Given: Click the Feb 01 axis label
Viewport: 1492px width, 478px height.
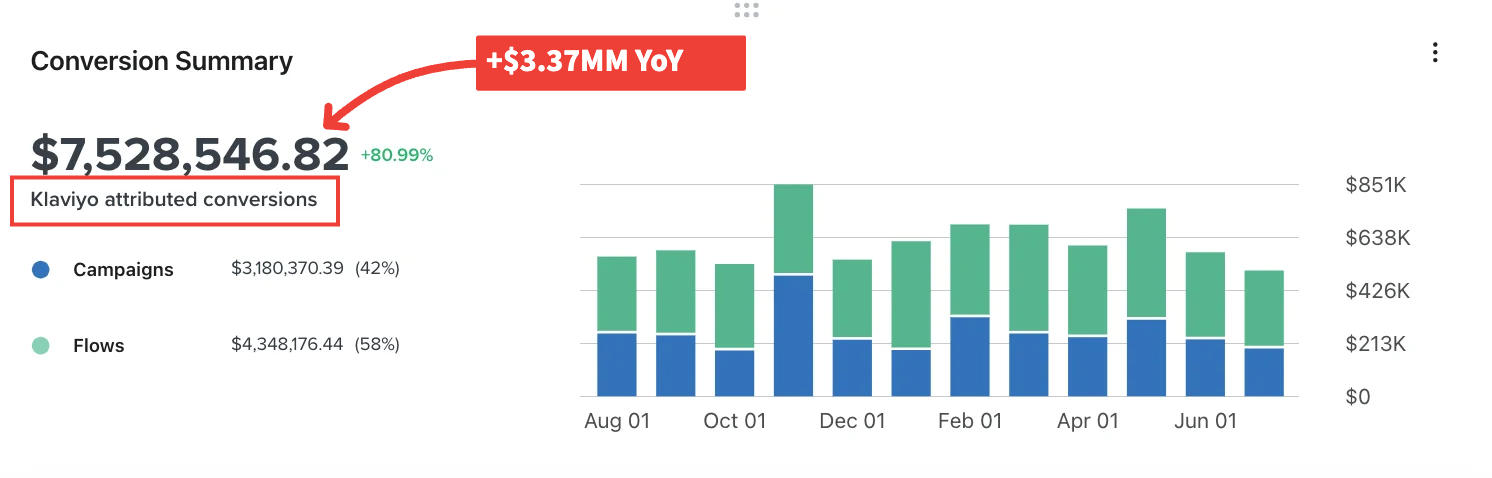Looking at the screenshot, I should pos(970,421).
